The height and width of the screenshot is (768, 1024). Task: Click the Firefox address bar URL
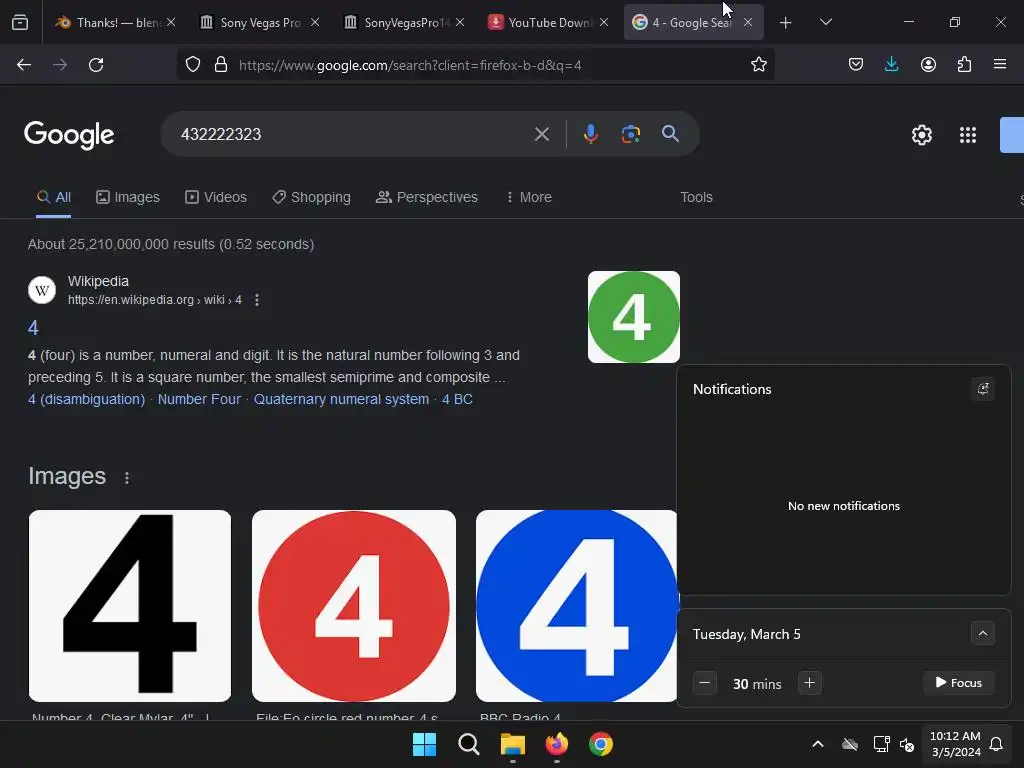410,65
